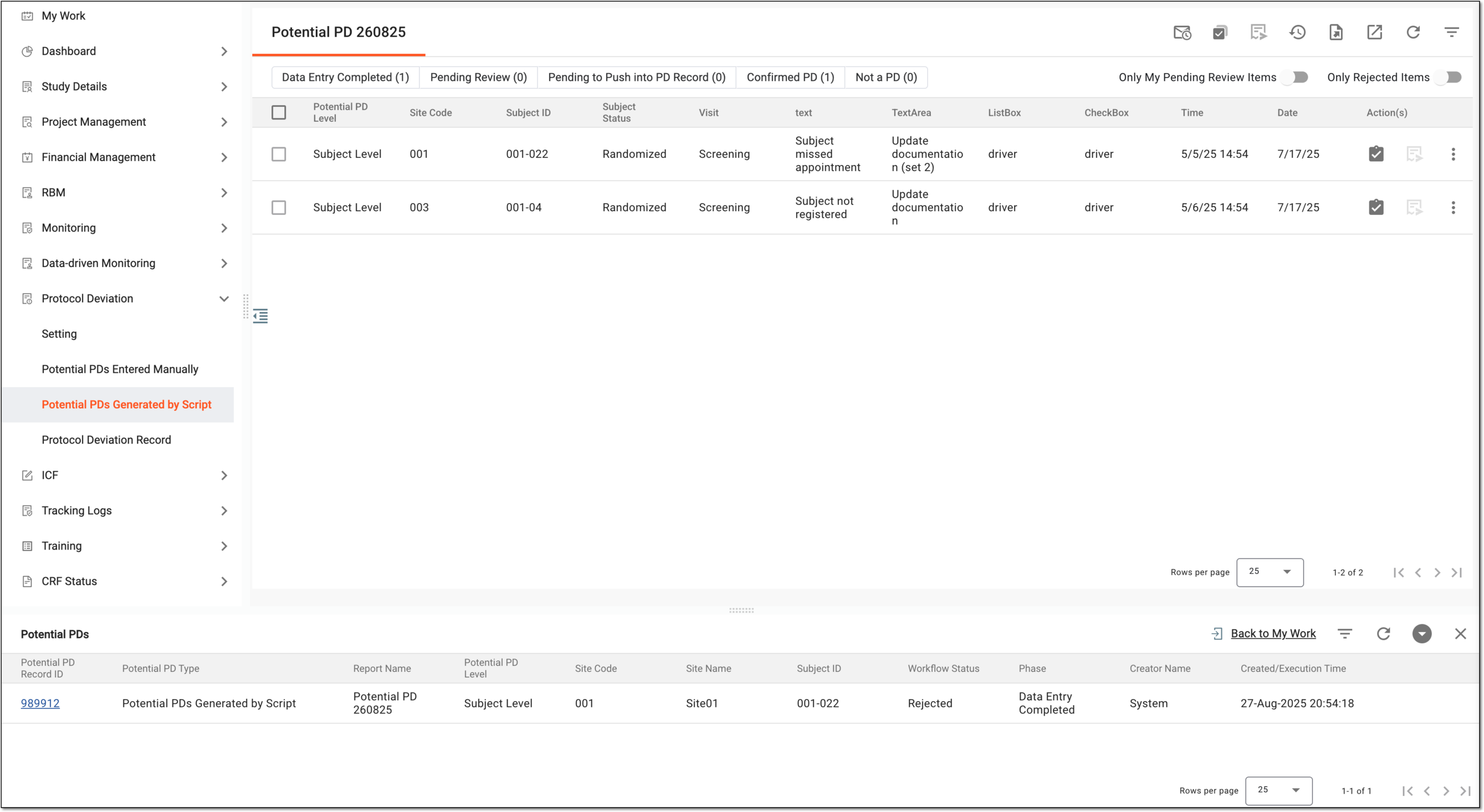Close the Potential PDs bottom panel
The width and height of the screenshot is (1484, 812).
[x=1461, y=634]
